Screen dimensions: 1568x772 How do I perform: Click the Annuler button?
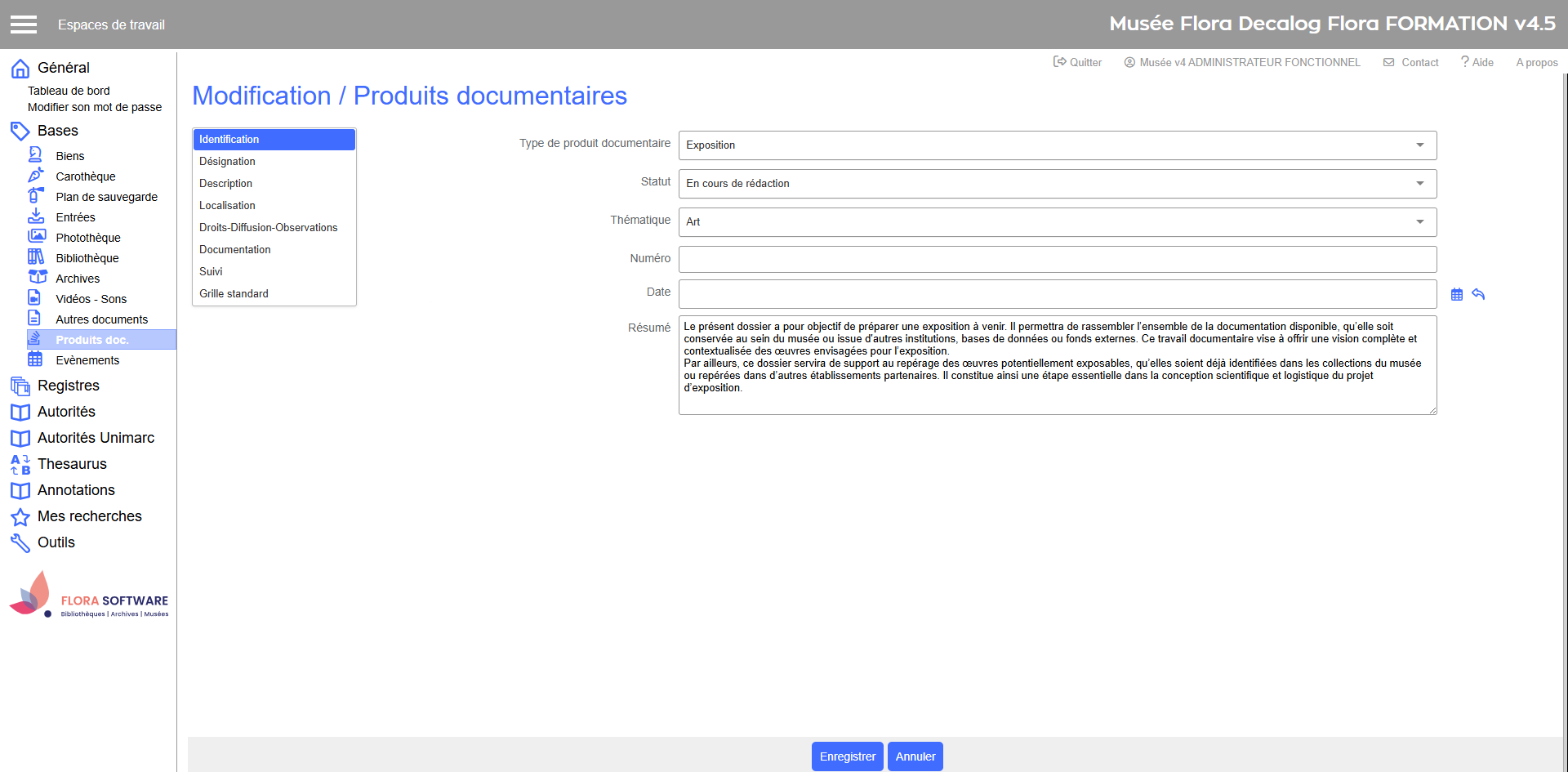(915, 756)
